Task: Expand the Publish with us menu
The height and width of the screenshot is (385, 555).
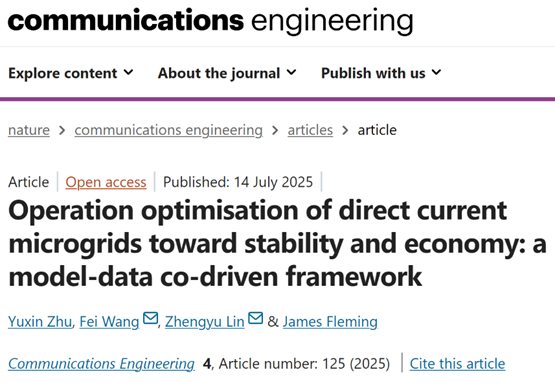Action: pos(381,73)
